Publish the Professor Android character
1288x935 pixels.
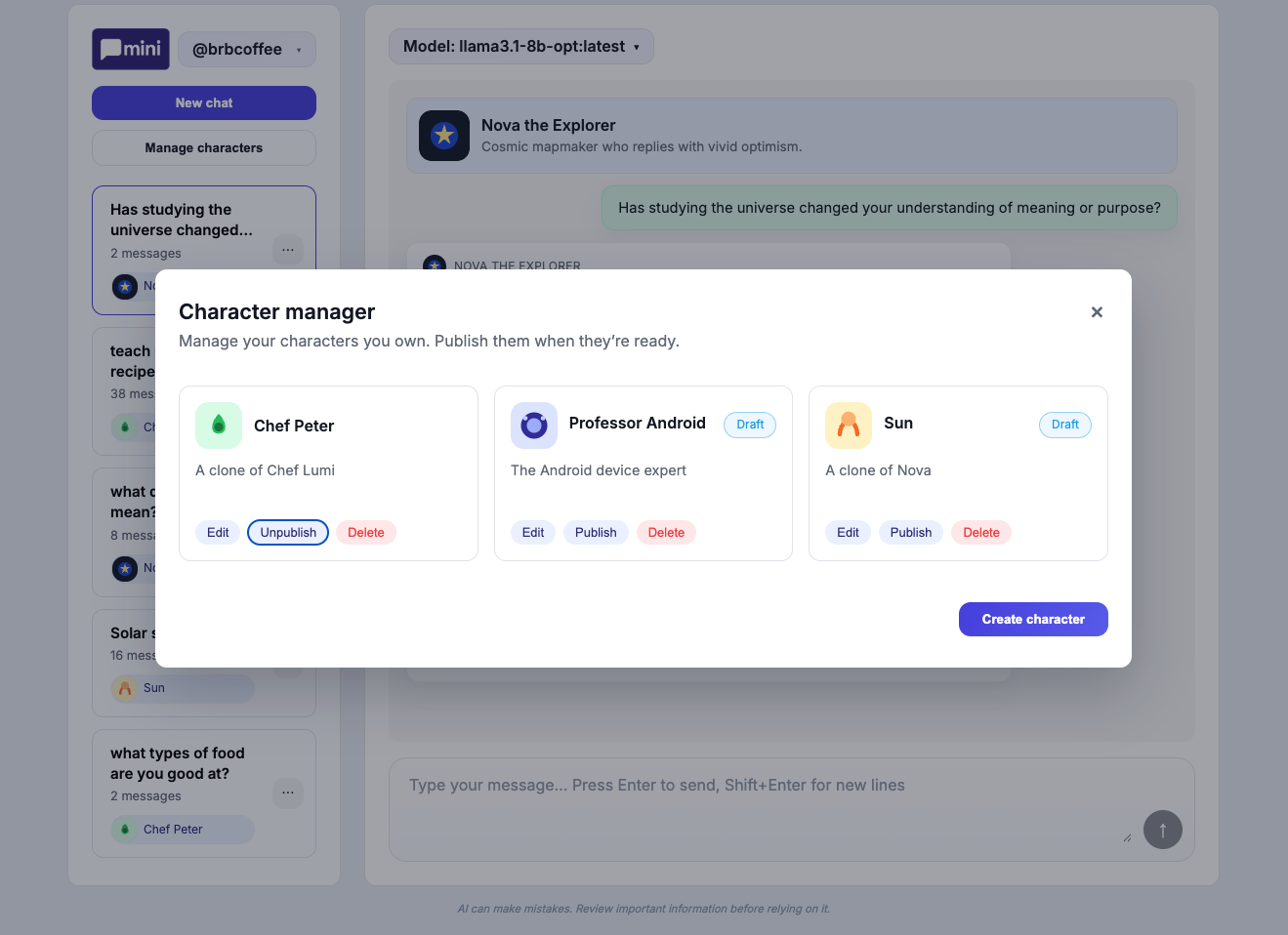click(595, 532)
